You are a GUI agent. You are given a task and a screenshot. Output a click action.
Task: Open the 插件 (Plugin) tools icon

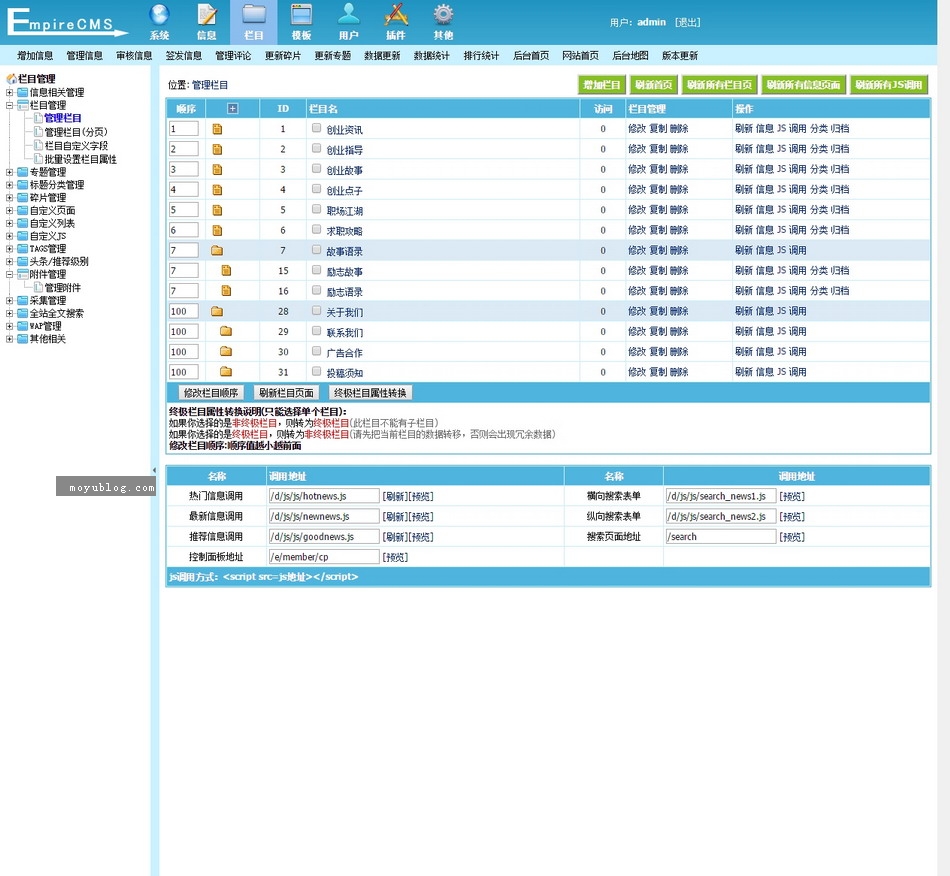click(396, 16)
